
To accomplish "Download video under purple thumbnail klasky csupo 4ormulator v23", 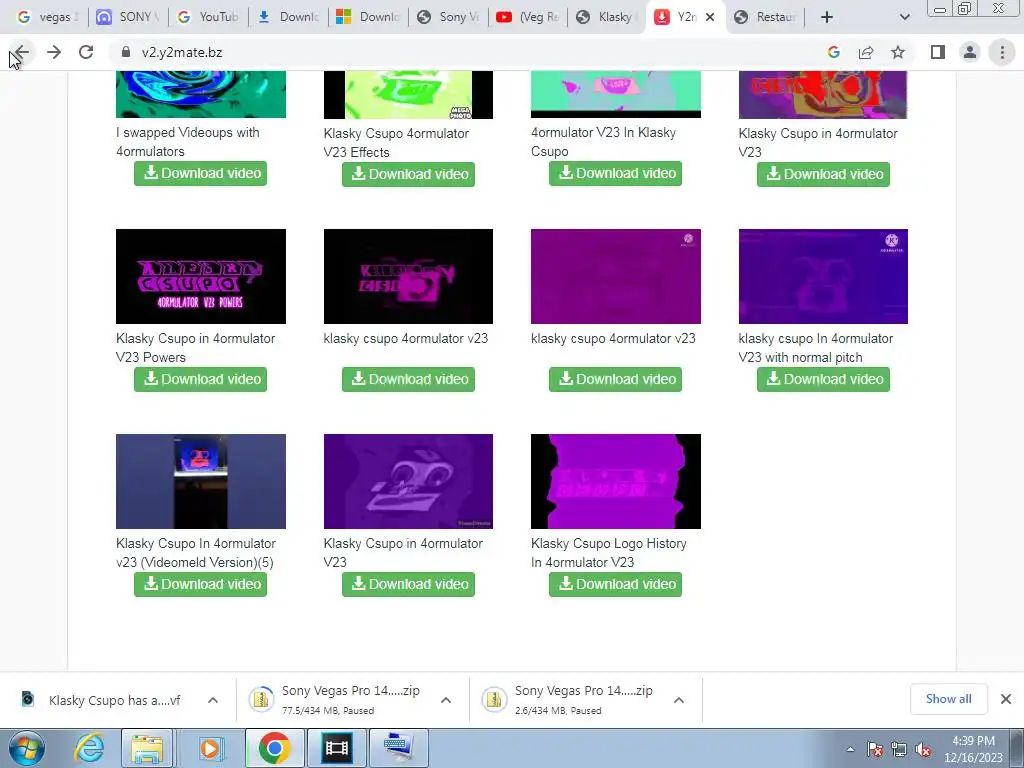I will point(615,379).
